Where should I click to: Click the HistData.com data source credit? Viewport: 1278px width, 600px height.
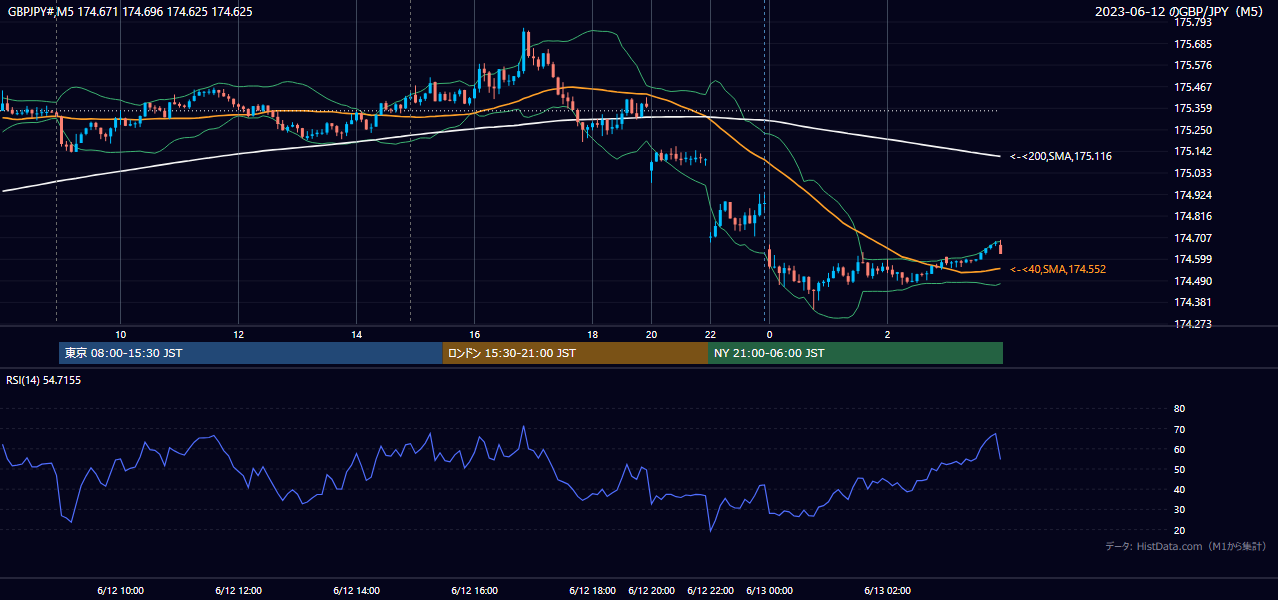(1185, 546)
